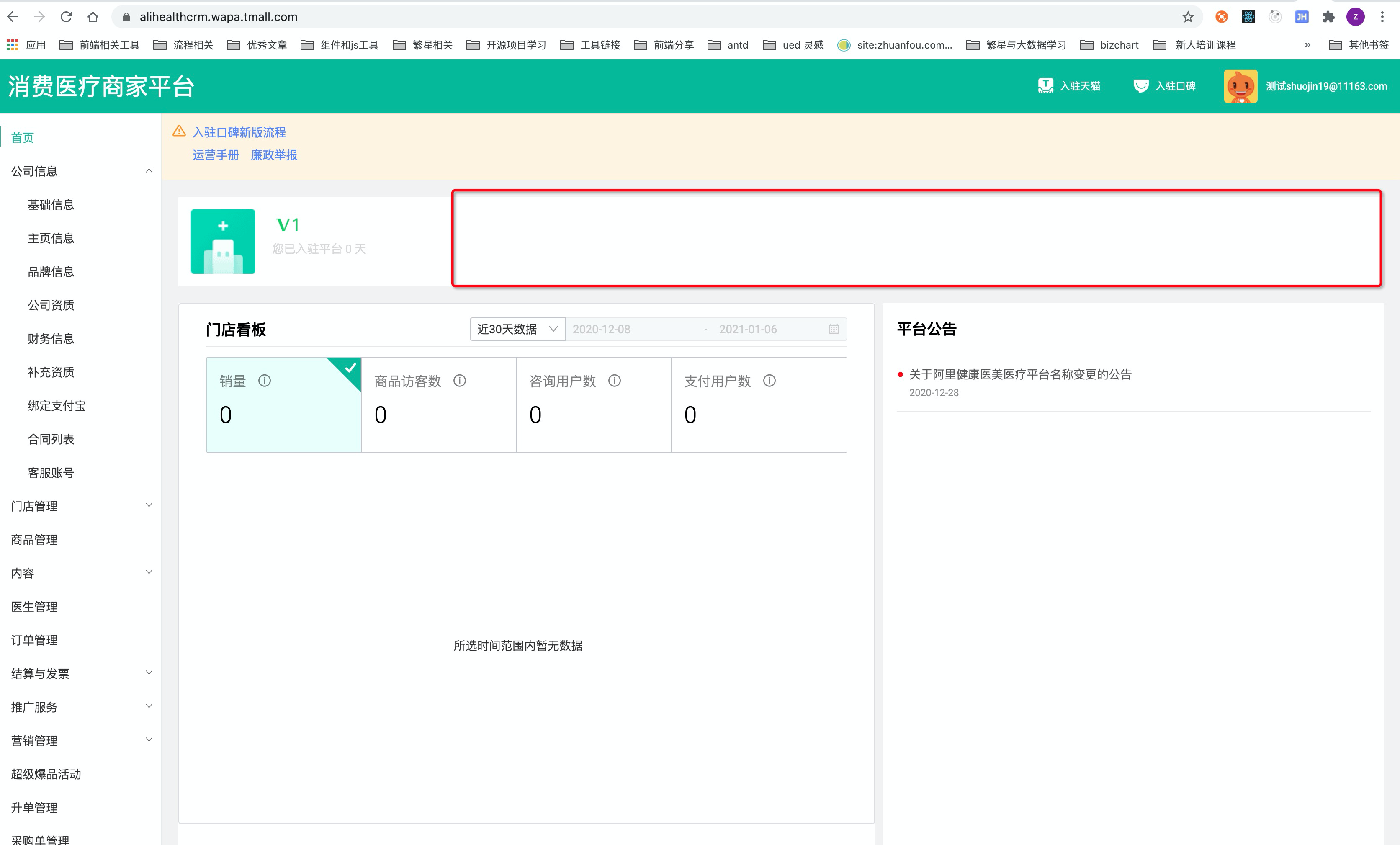The height and width of the screenshot is (845, 1400).
Task: Click the info icon next to 销量
Action: pos(265,381)
